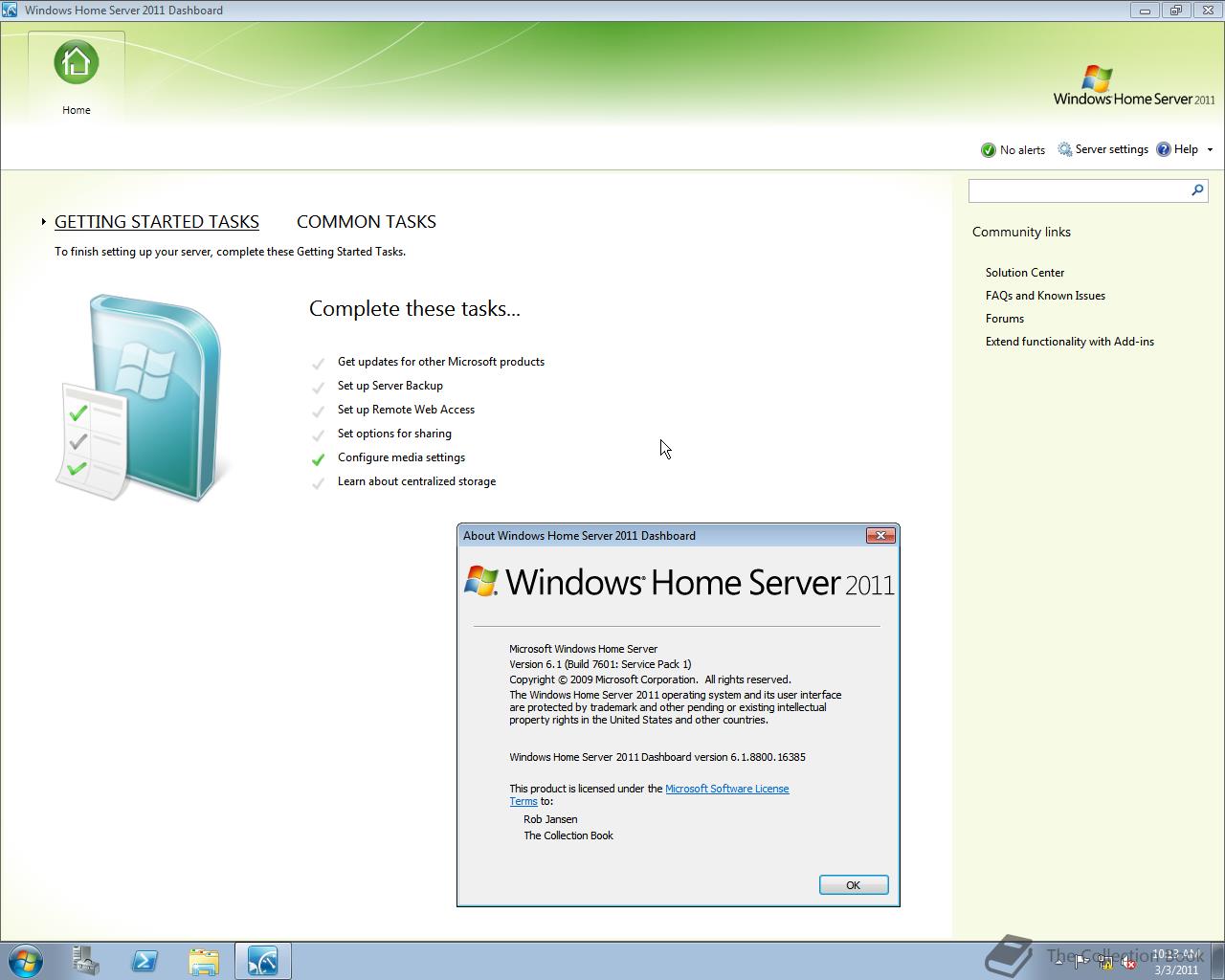Open Extend functionality with Add-ins link
Image resolution: width=1225 pixels, height=980 pixels.
tap(1070, 342)
